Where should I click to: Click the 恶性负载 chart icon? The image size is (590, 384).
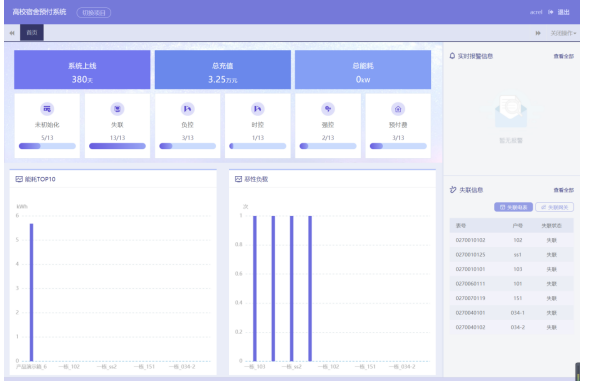(x=238, y=179)
